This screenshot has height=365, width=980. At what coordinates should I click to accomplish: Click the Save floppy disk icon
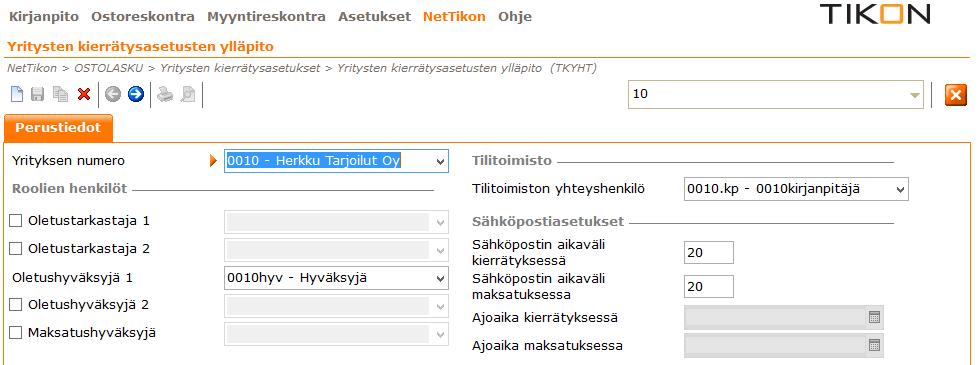pos(38,94)
